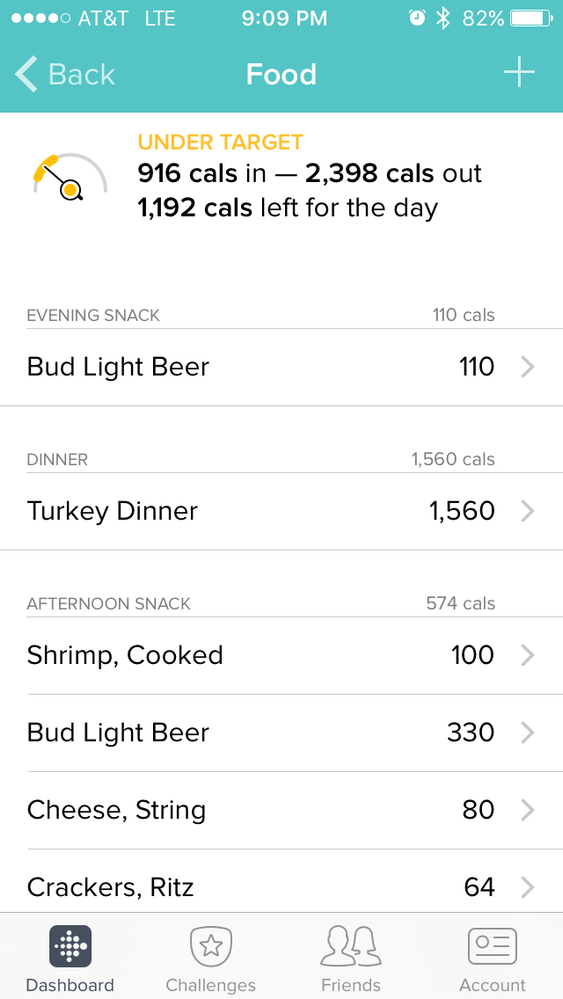Tap the alarm clock status icon
Image resolution: width=563 pixels, height=999 pixels.
coord(417,18)
